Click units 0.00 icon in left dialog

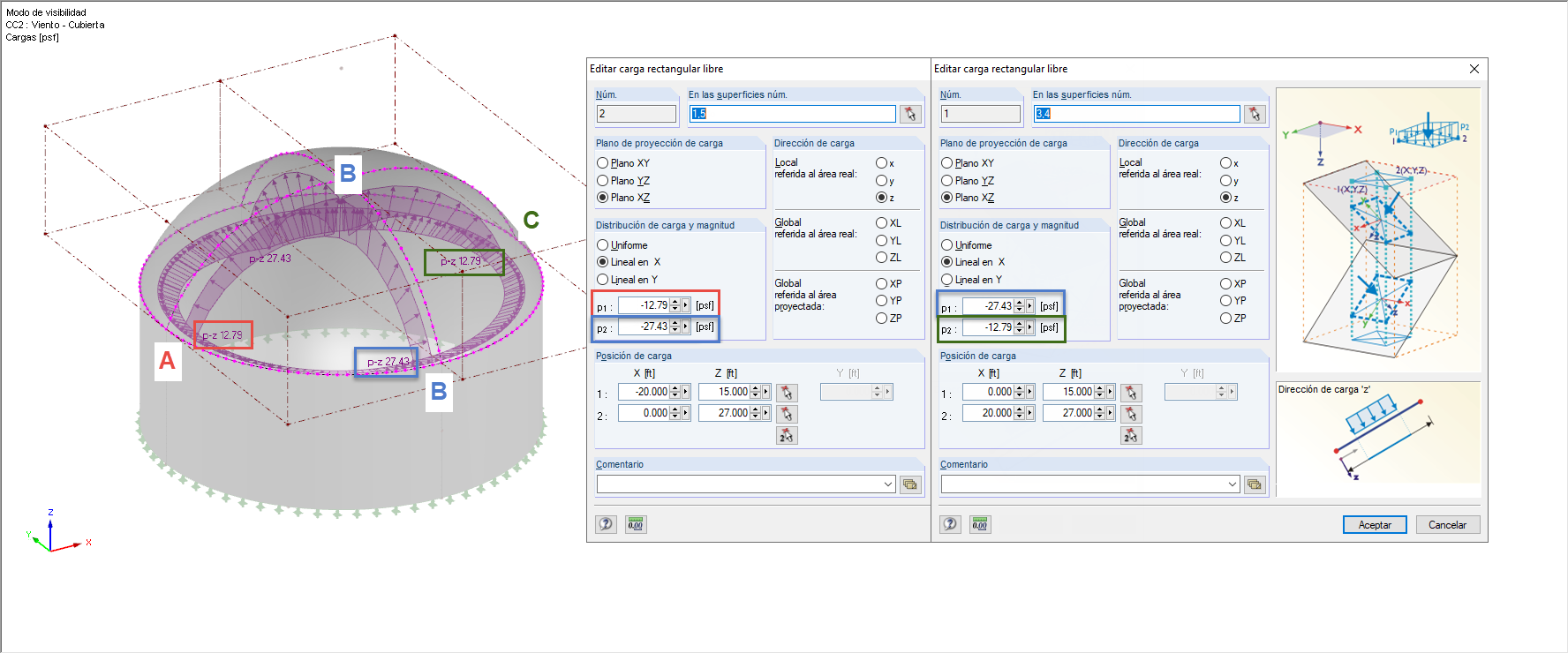(x=636, y=524)
